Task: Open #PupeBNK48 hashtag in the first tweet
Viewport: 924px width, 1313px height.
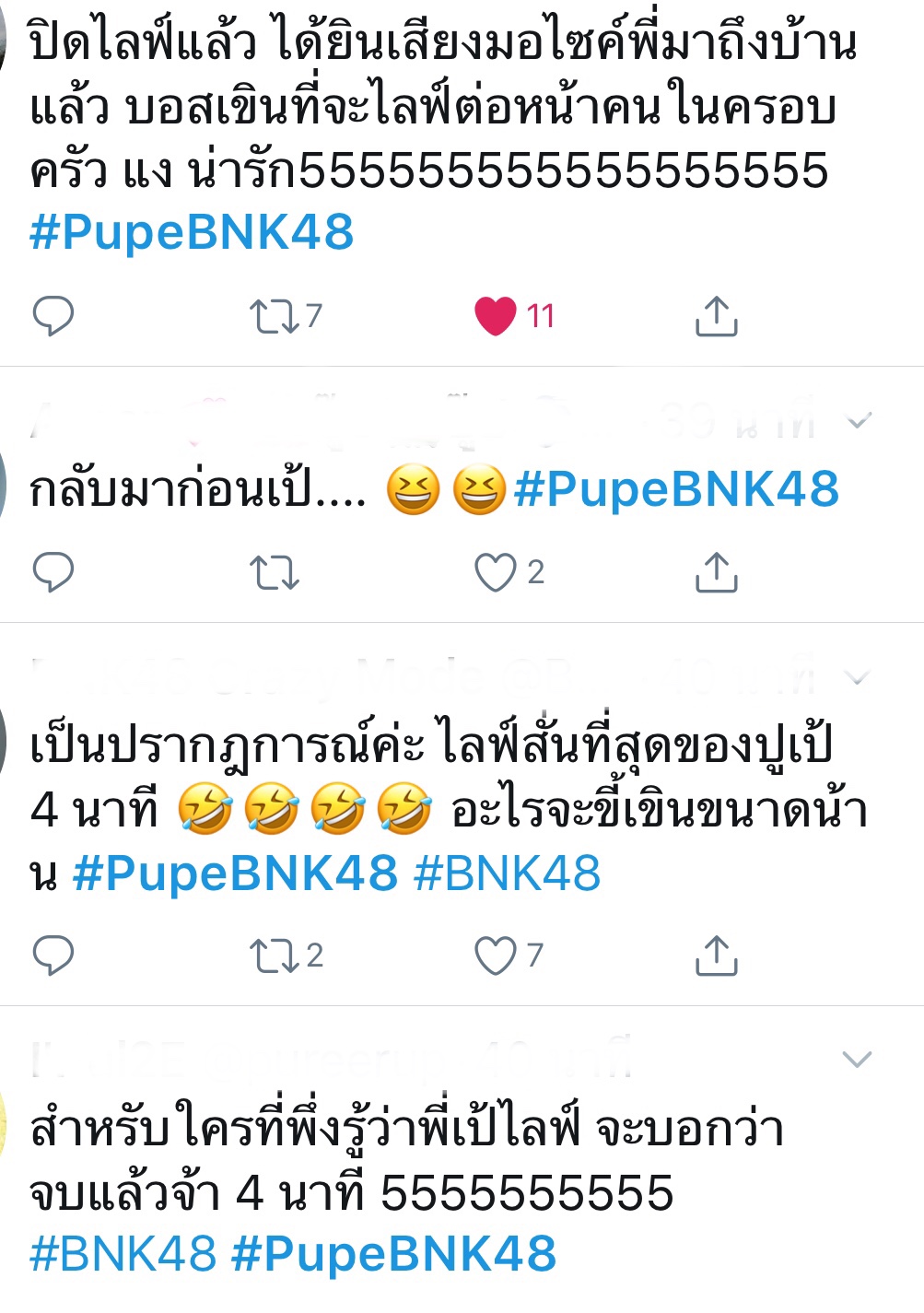Action: coord(192,231)
